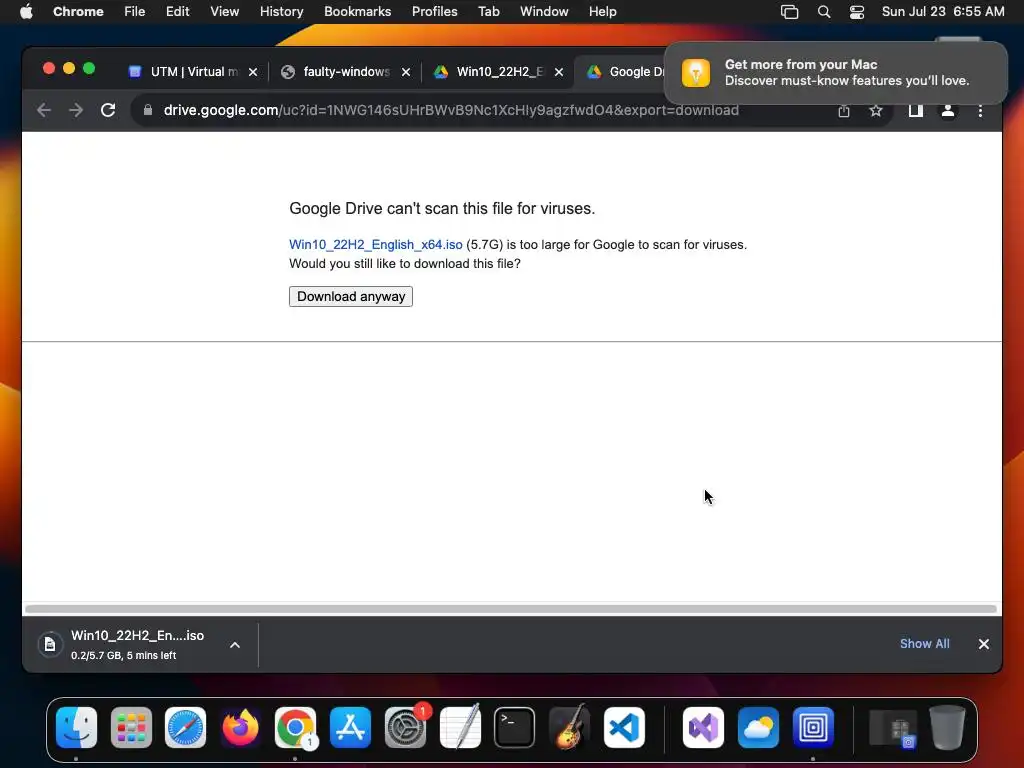This screenshot has height=768, width=1024.
Task: Open the Window menu
Action: click(x=544, y=12)
